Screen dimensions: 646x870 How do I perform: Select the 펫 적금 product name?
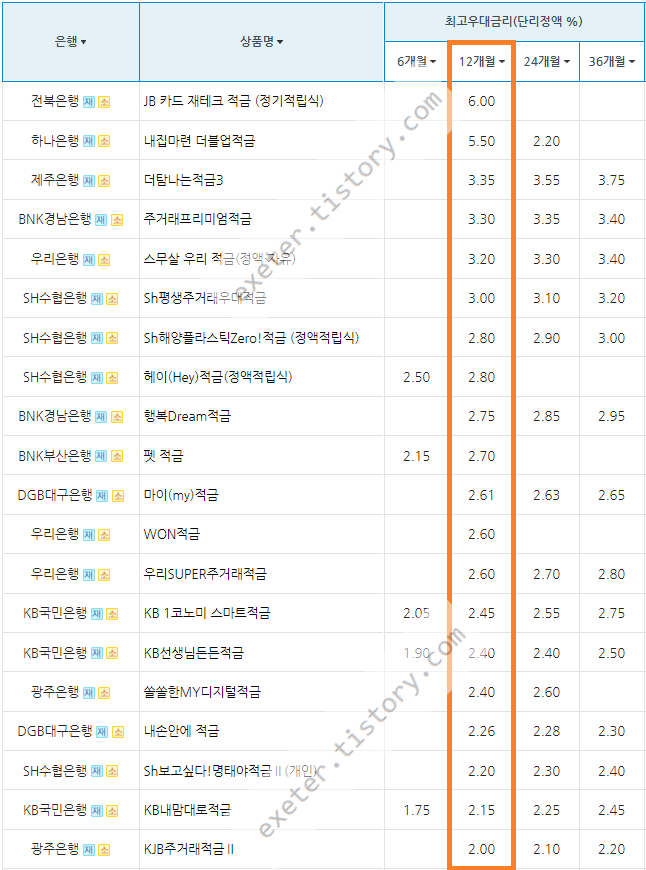coord(163,456)
